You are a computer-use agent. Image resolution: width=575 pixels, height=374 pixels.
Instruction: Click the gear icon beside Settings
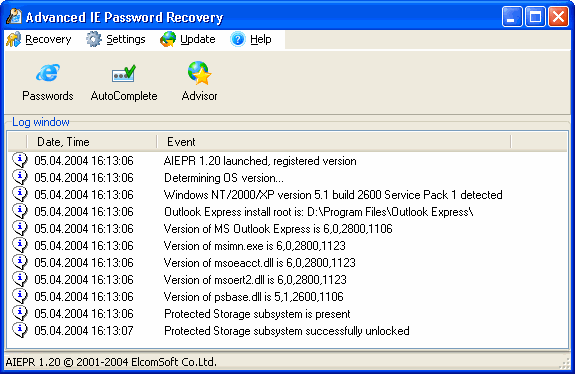[x=94, y=39]
